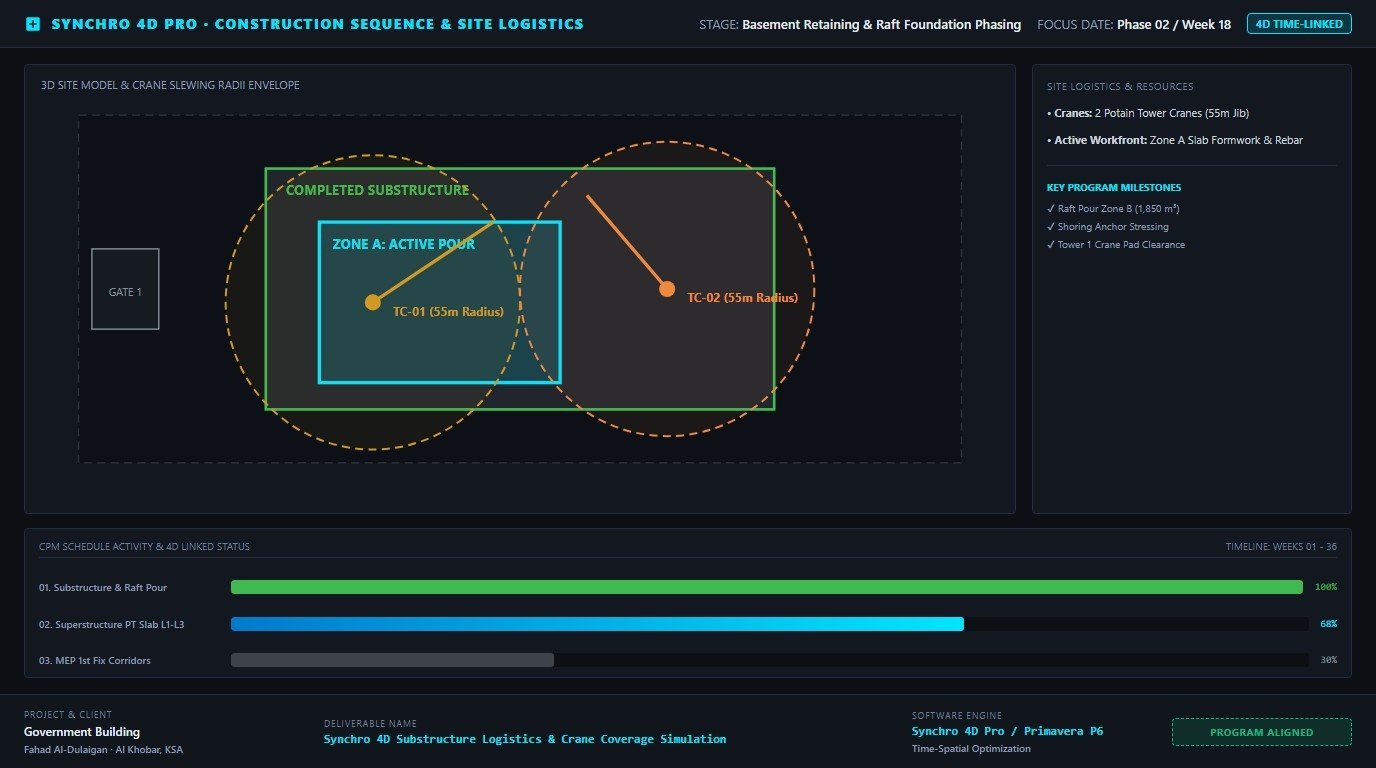Click the TC-02 (55m Radius) label
Viewport: 1376px width, 768px height.
pos(742,298)
